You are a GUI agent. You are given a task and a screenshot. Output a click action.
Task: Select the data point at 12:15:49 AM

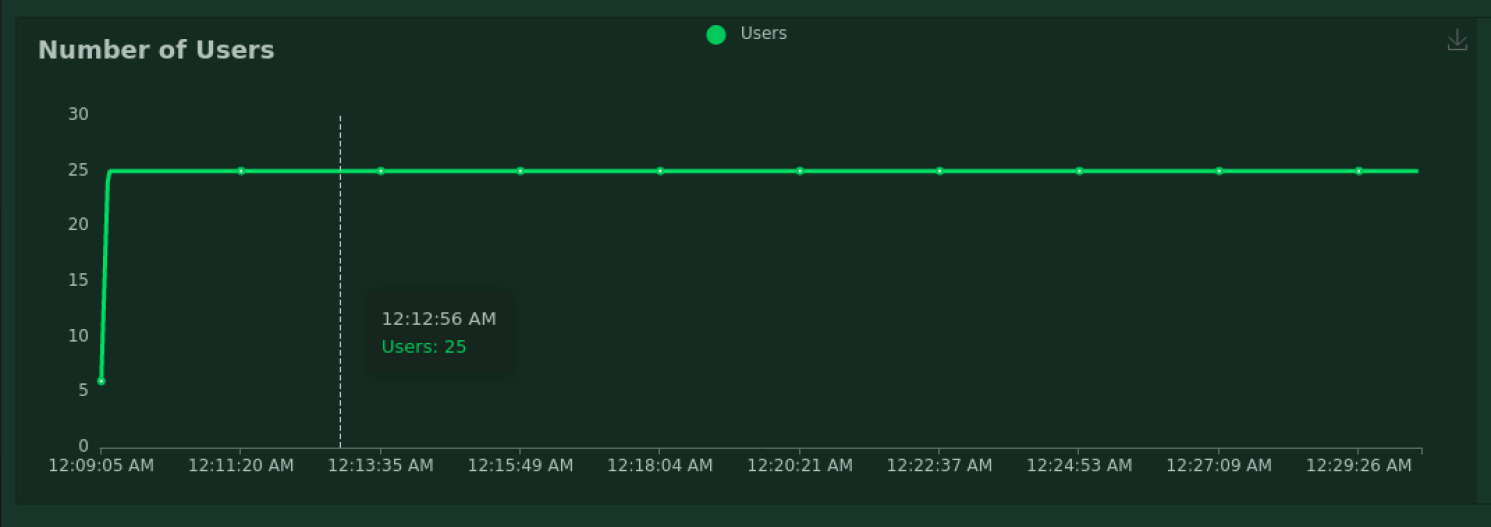point(520,171)
